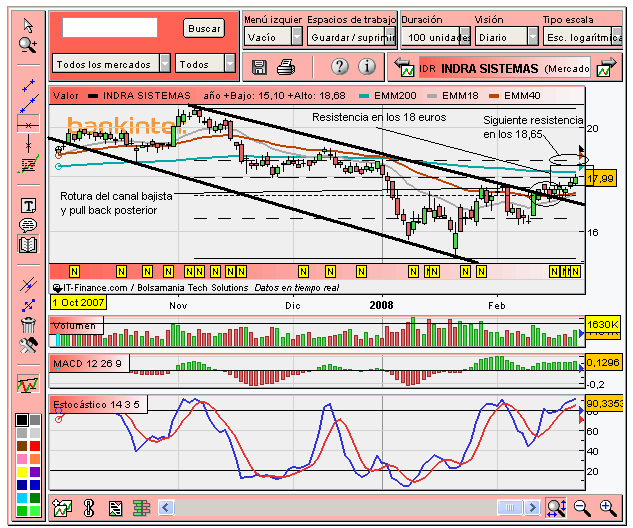The height and width of the screenshot is (528, 633).
Task: Click the 17,99 current price tag
Action: (601, 178)
